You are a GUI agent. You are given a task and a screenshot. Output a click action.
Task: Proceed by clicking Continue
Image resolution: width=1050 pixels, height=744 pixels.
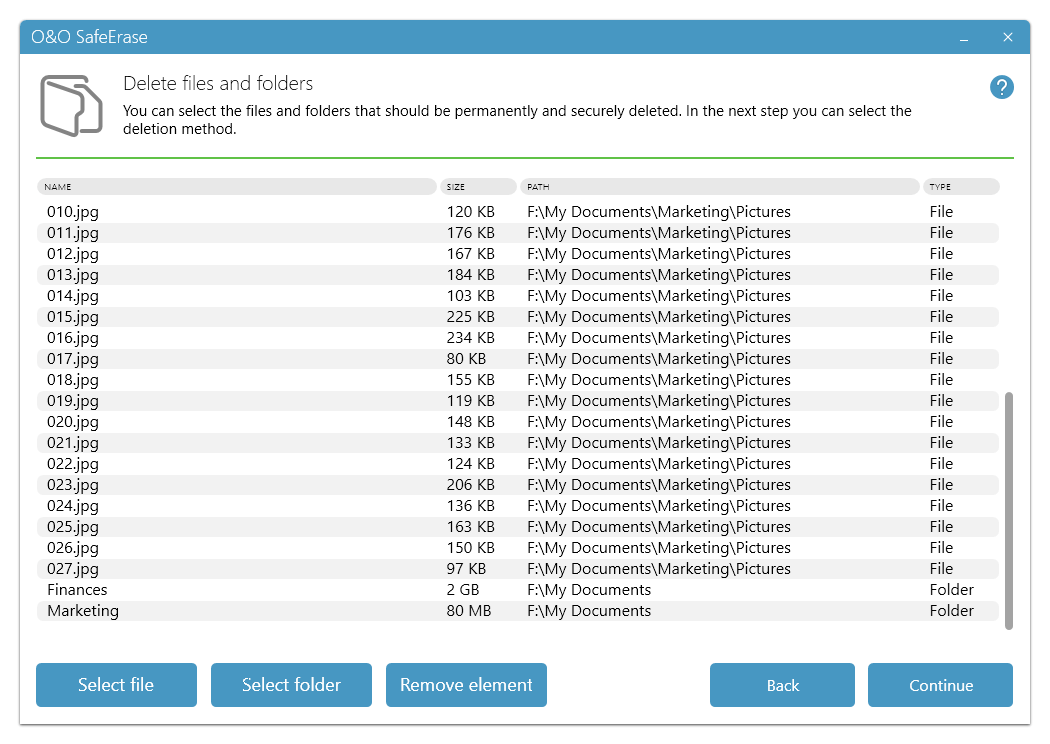coord(940,685)
